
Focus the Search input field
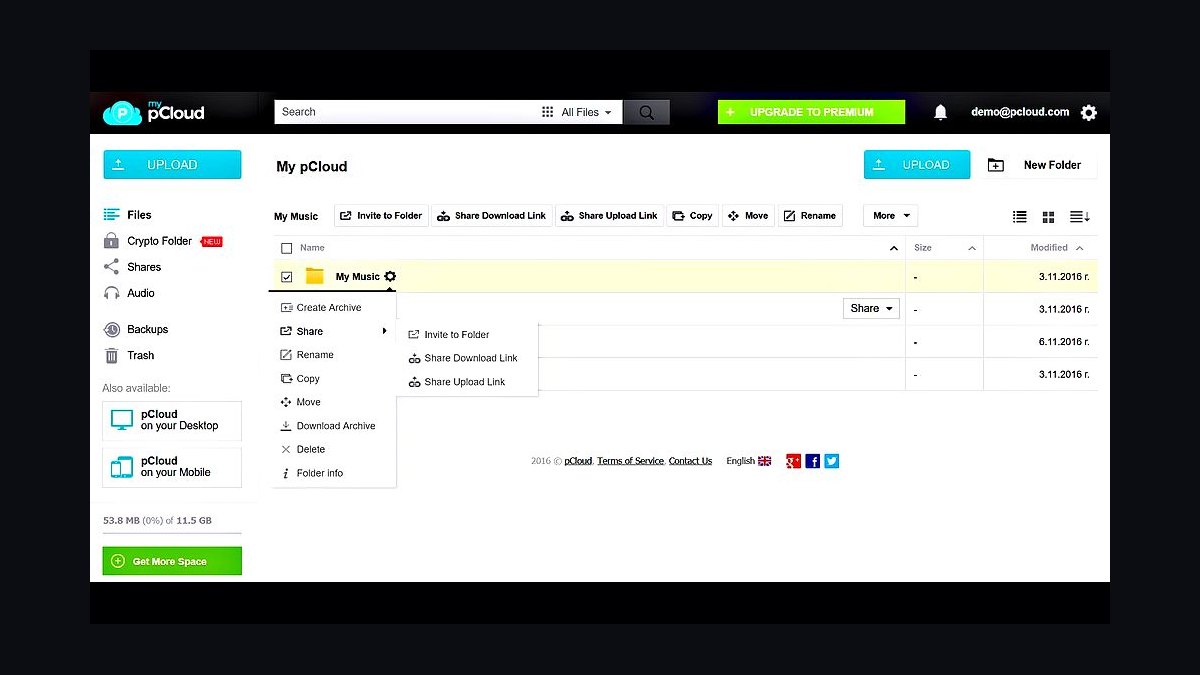405,112
